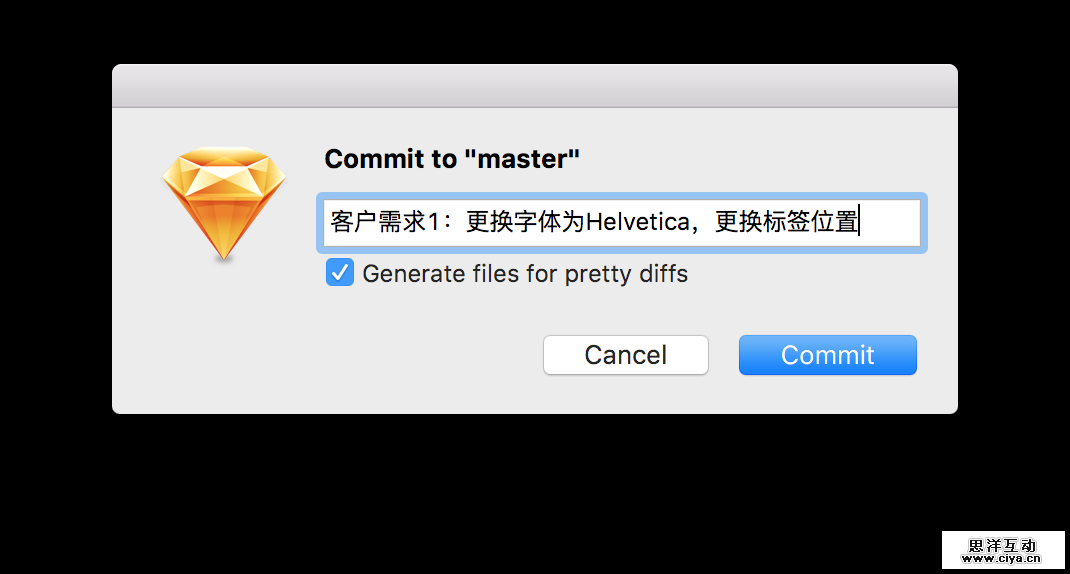The image size is (1070, 574).
Task: Click the "Commit to" heading text
Action: (388, 159)
